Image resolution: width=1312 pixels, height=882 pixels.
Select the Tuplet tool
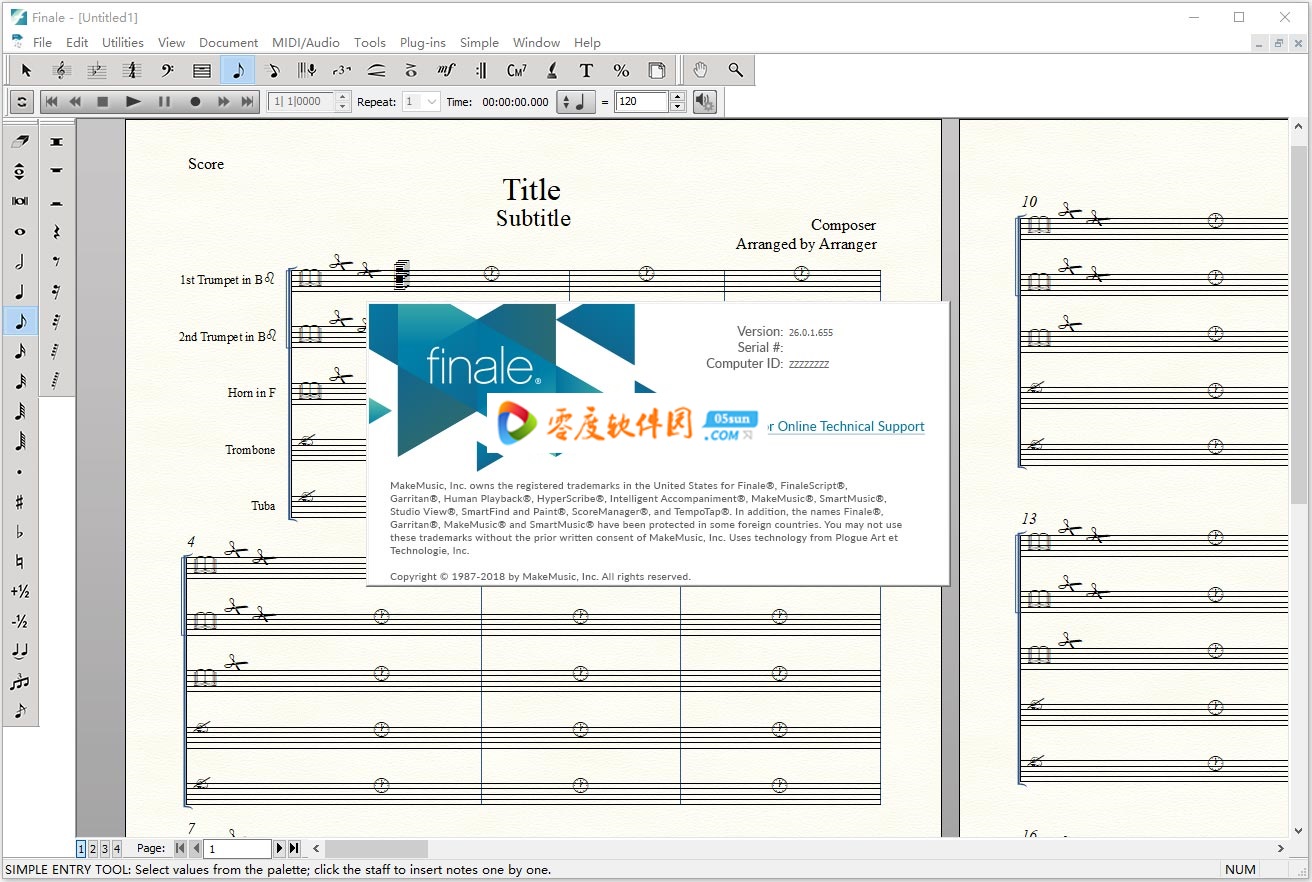point(342,70)
